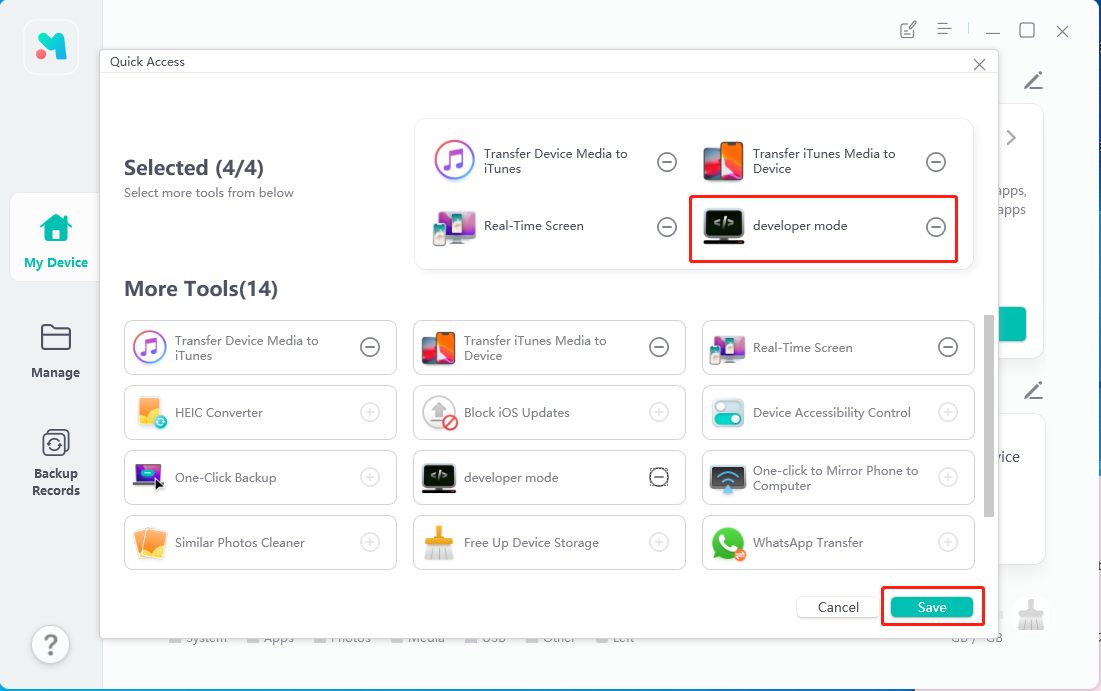Cancel the Quick Access changes
The height and width of the screenshot is (691, 1101).
click(838, 607)
